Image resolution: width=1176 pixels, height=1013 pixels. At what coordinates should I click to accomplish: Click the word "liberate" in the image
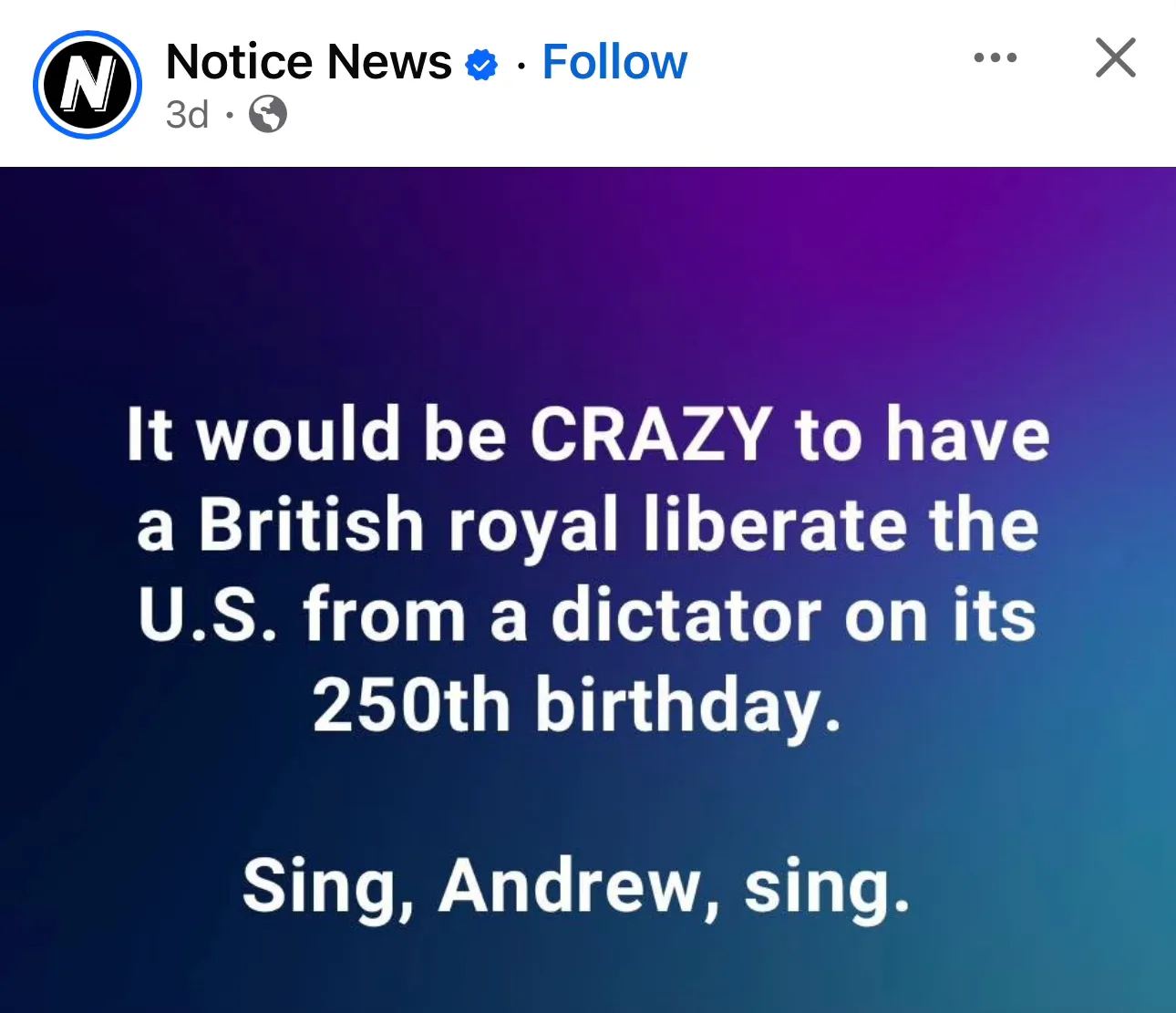[x=775, y=524]
